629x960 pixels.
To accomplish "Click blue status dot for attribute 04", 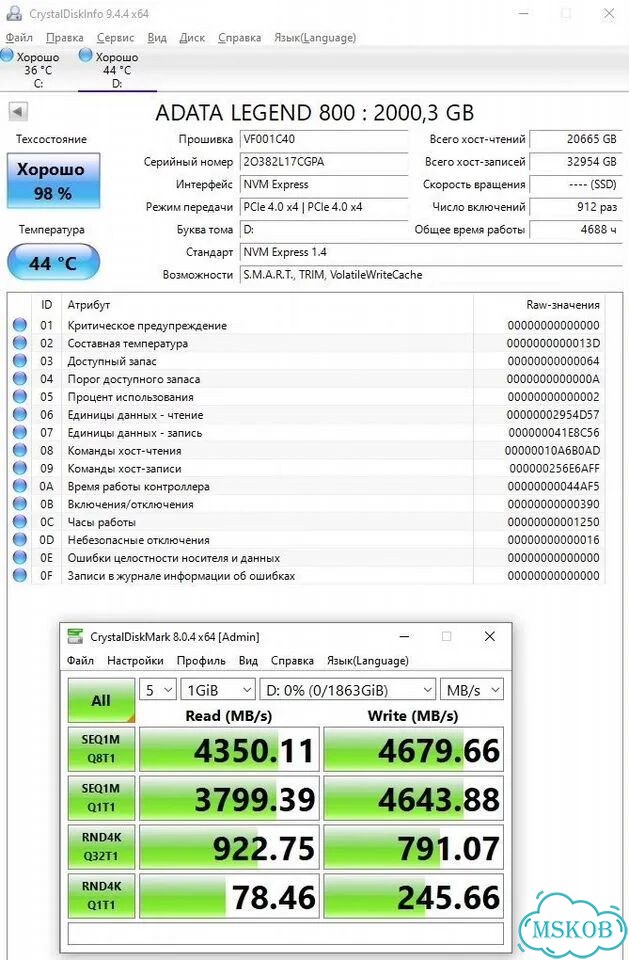I will (x=20, y=378).
